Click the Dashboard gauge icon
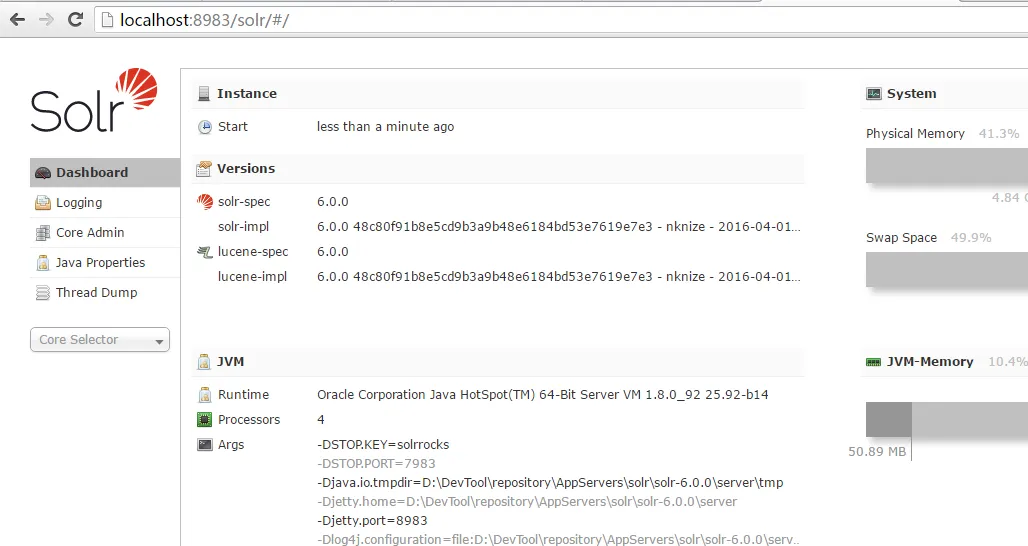 tap(43, 173)
